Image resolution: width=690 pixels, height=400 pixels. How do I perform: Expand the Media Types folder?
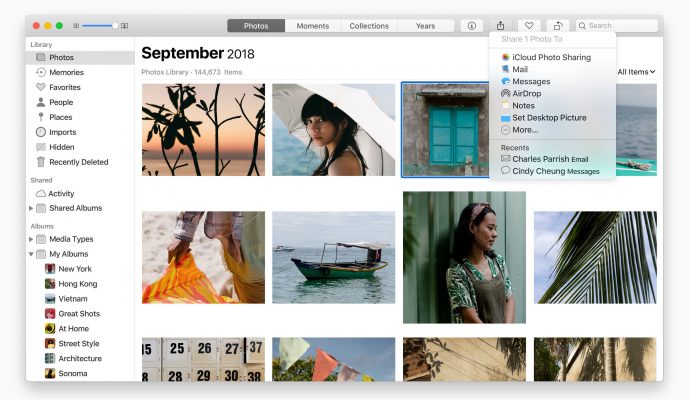[x=31, y=239]
